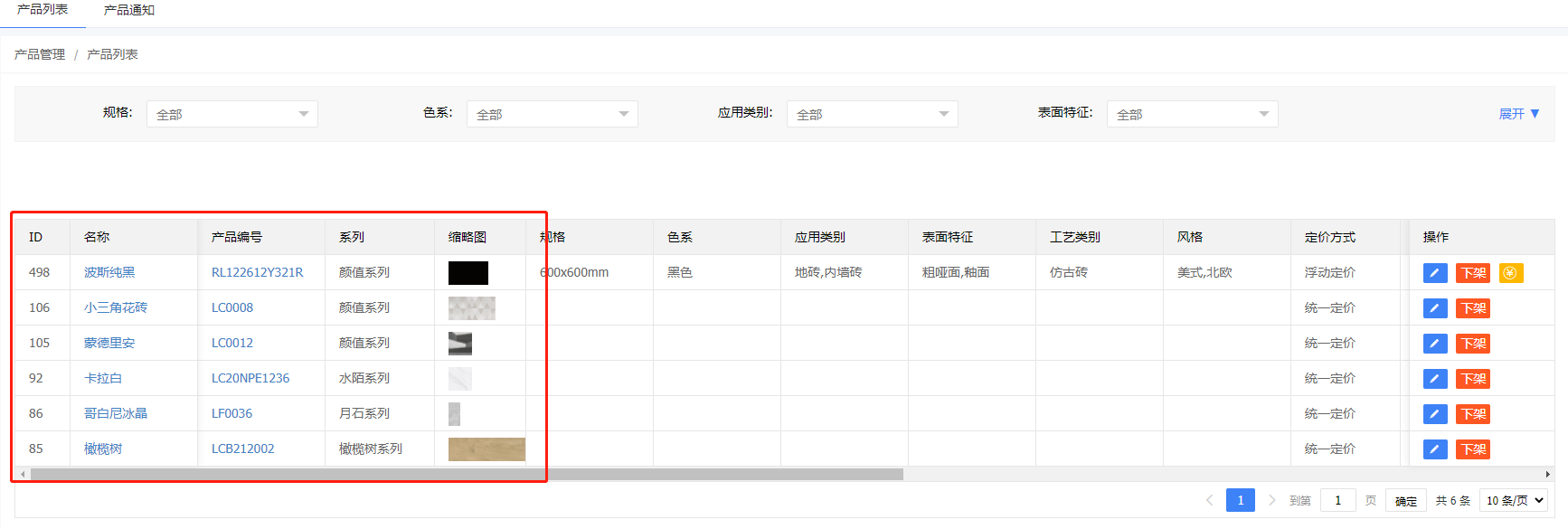This screenshot has width=1568, height=529.
Task: Open product link 卡拉白
Action: (x=103, y=378)
